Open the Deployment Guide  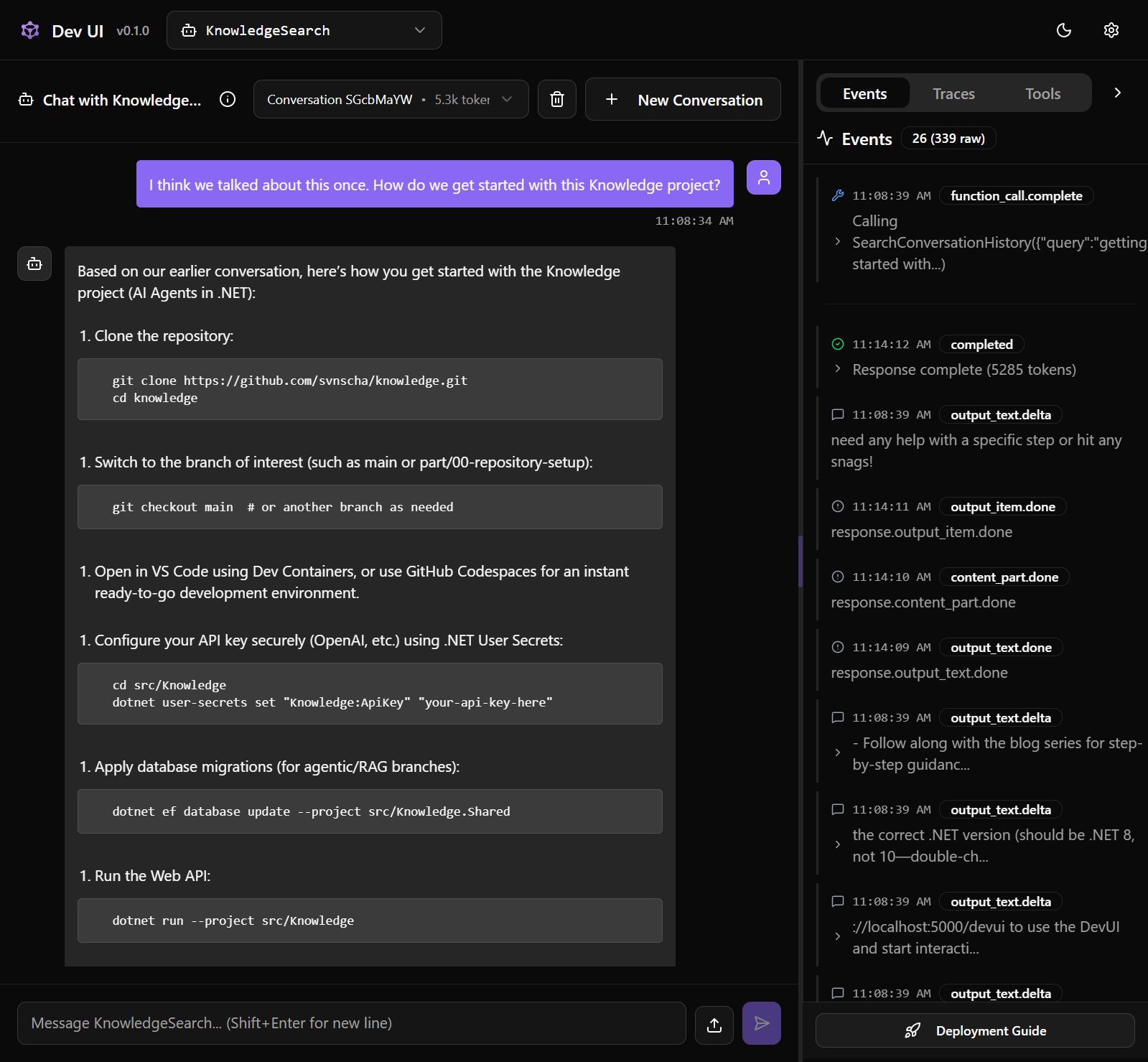[x=974, y=1030]
